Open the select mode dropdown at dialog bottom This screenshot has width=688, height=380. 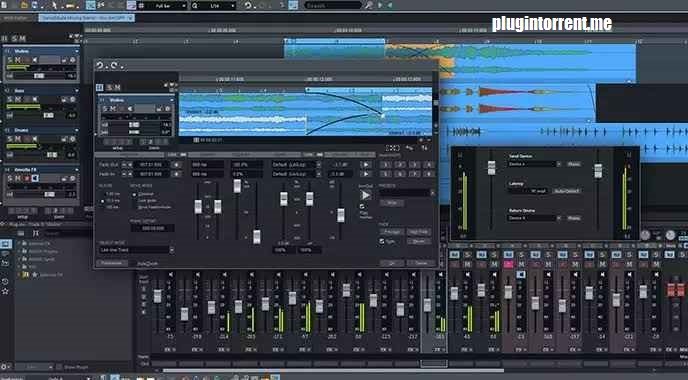pos(136,250)
